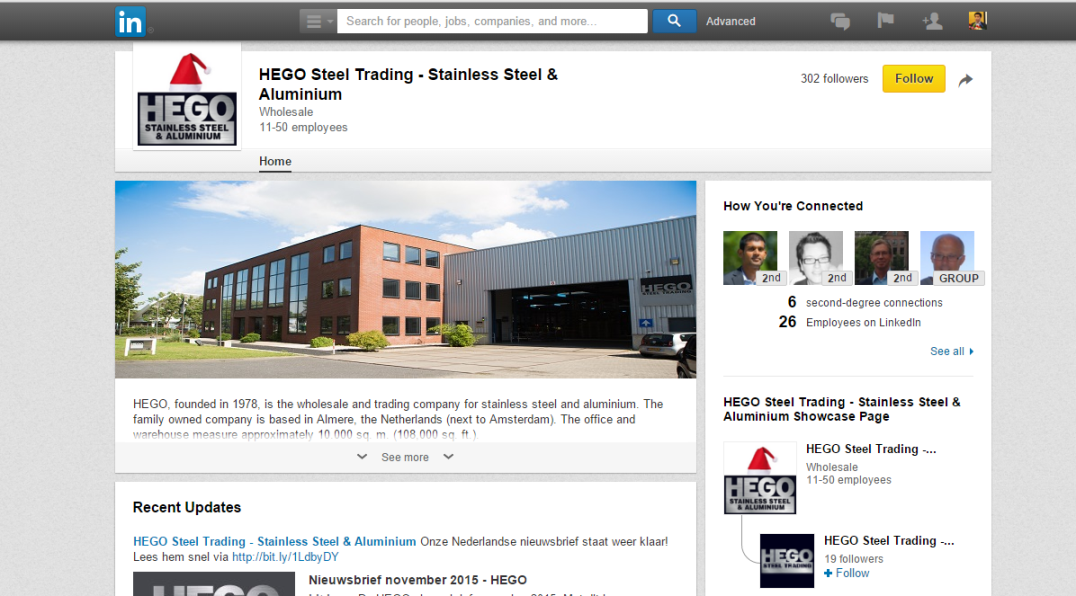Open dark HEGO Steel Trading showcase logo
The image size is (1076, 596).
(787, 561)
